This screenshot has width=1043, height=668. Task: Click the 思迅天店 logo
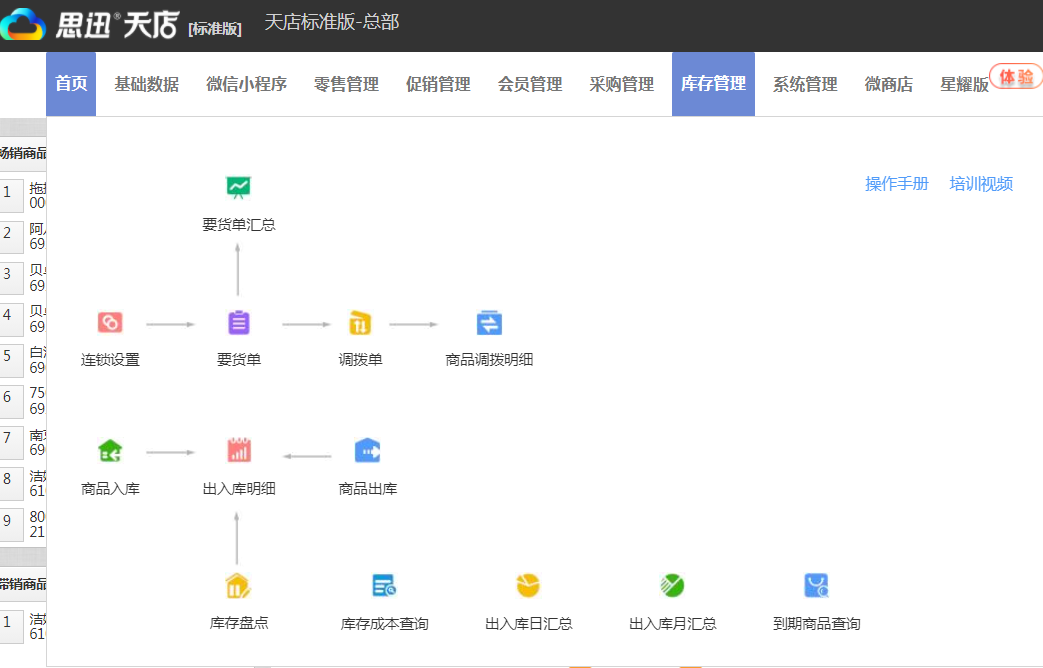click(x=90, y=25)
